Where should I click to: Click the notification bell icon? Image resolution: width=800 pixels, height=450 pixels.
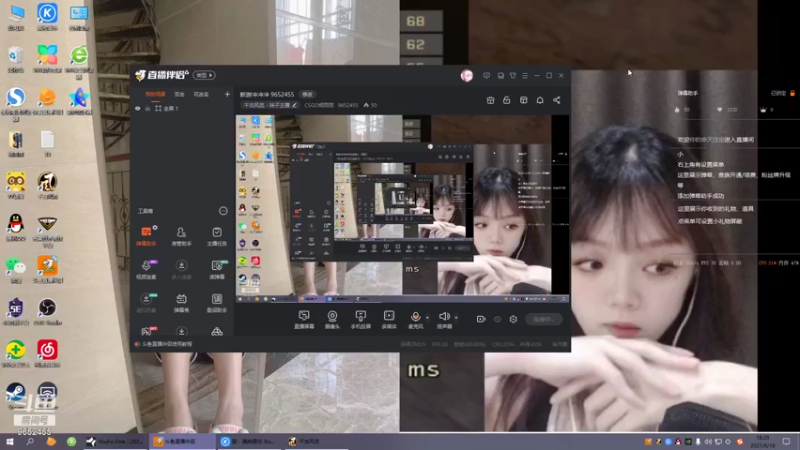[x=540, y=100]
